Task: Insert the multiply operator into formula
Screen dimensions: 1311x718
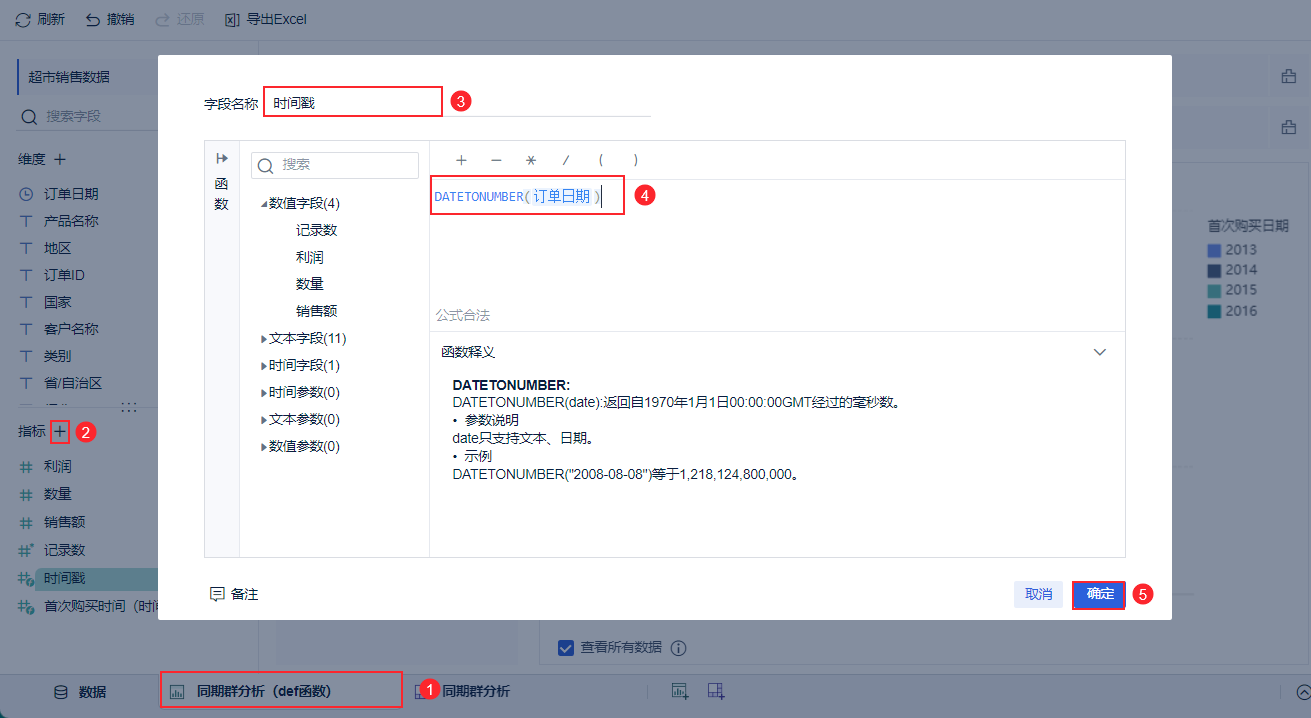Action: (x=531, y=160)
